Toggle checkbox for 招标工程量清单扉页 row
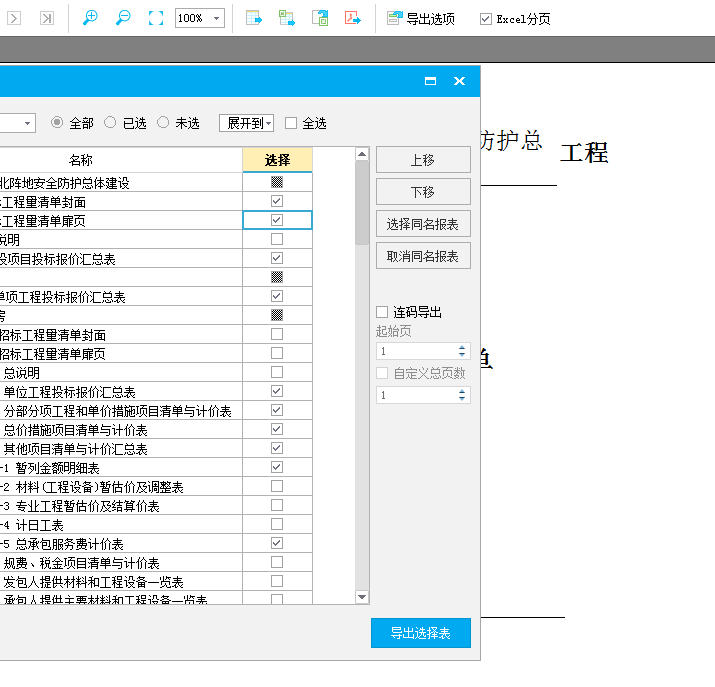715x687 pixels. [x=277, y=353]
